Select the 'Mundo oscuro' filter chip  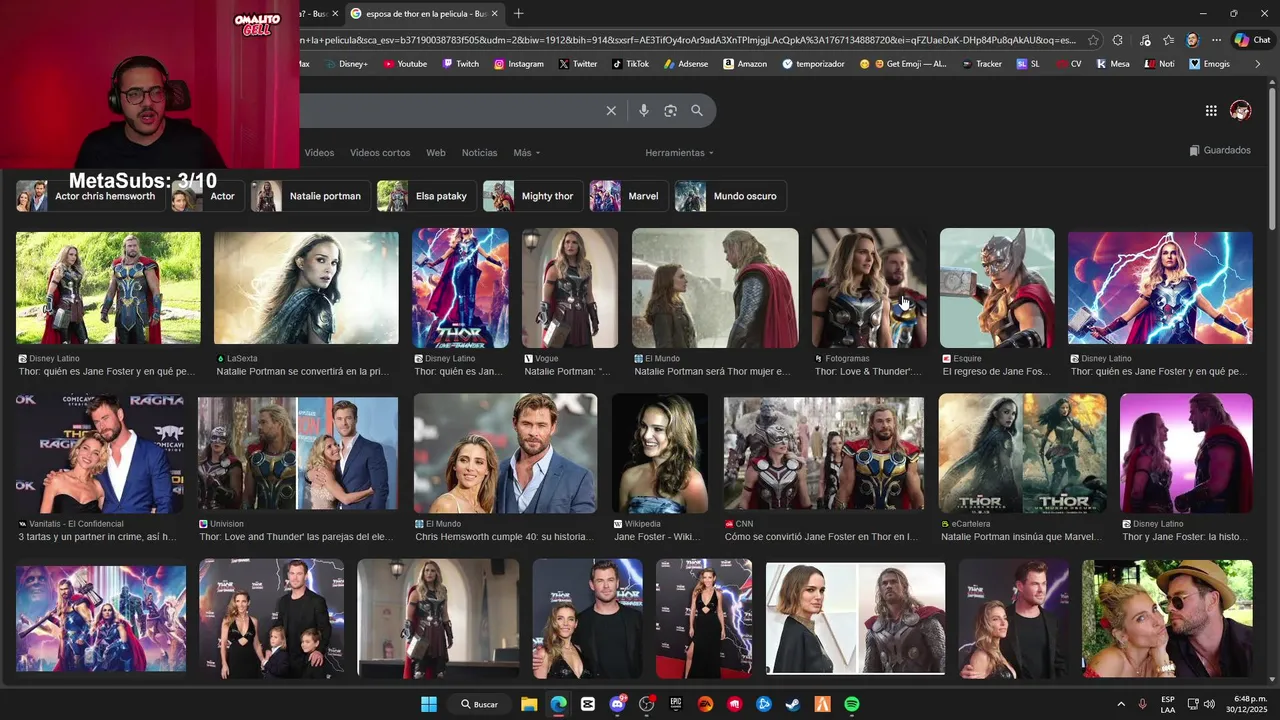730,196
